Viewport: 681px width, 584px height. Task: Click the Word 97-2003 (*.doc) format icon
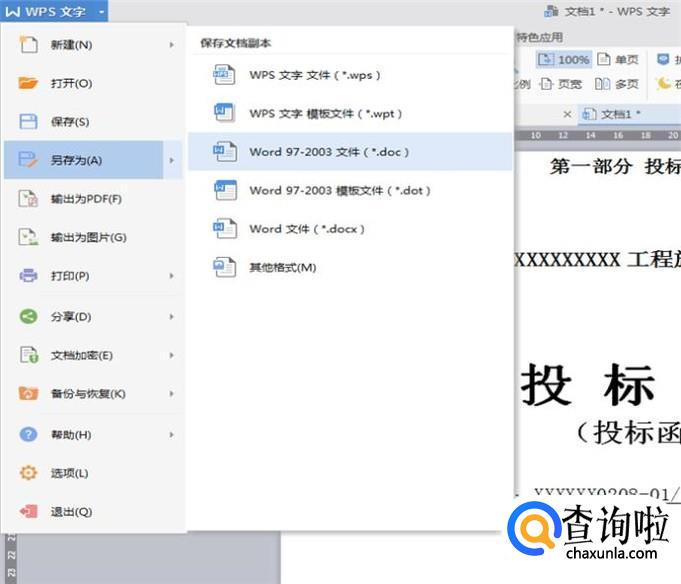pyautogui.click(x=225, y=152)
